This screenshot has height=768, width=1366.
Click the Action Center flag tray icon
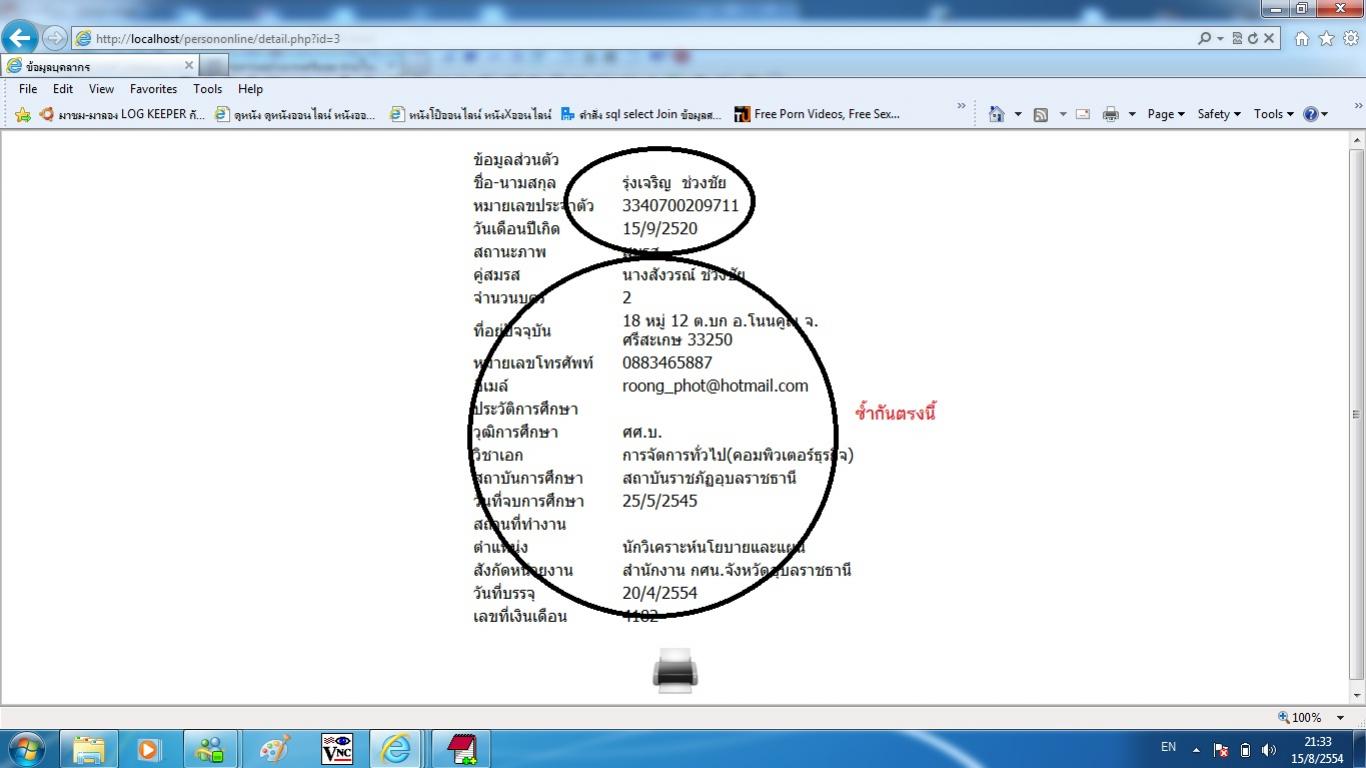(x=1221, y=749)
